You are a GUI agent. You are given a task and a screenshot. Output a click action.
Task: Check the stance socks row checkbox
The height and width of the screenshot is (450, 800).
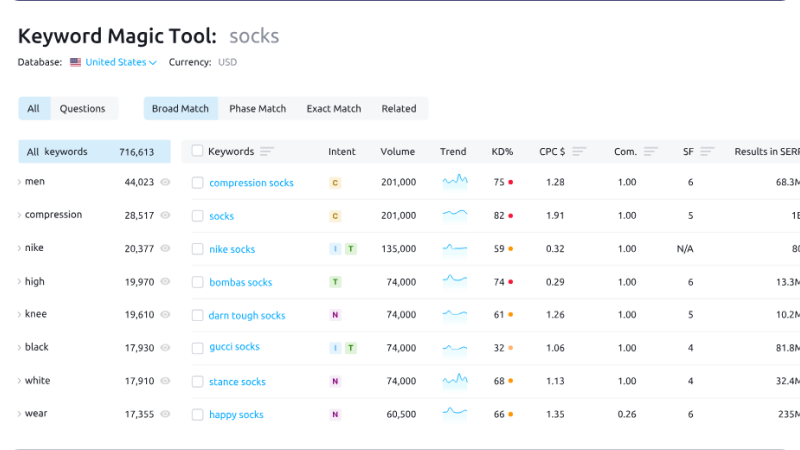pyautogui.click(x=197, y=382)
